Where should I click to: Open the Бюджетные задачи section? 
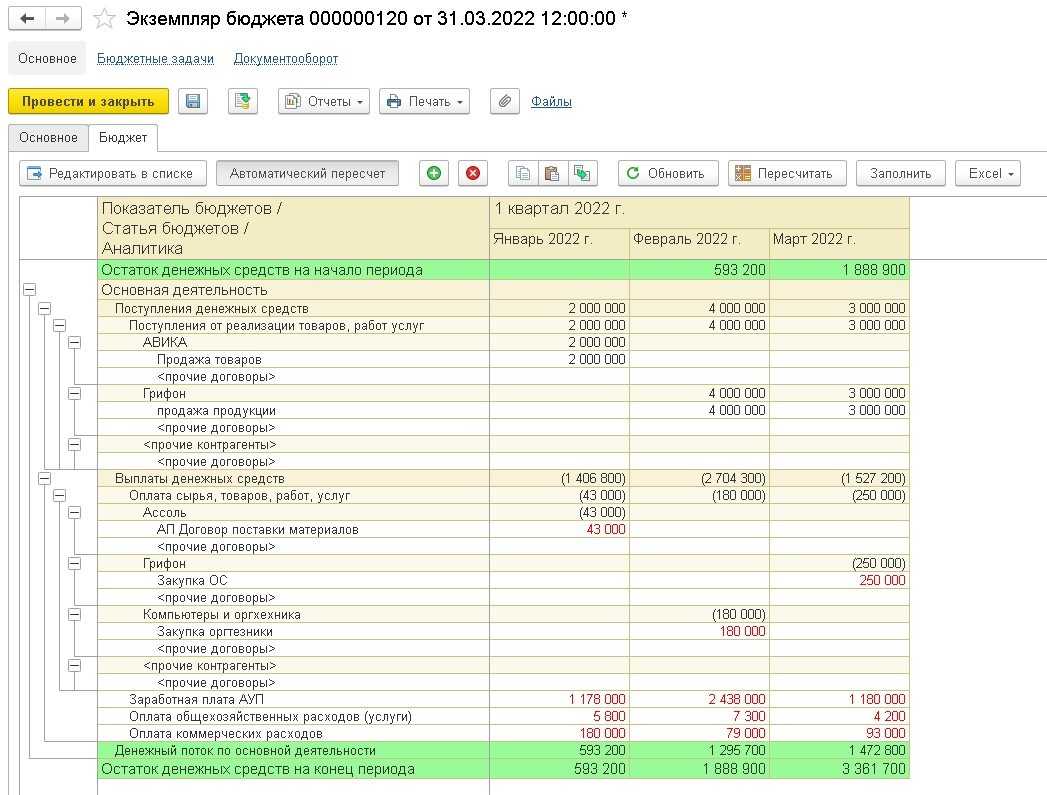155,59
